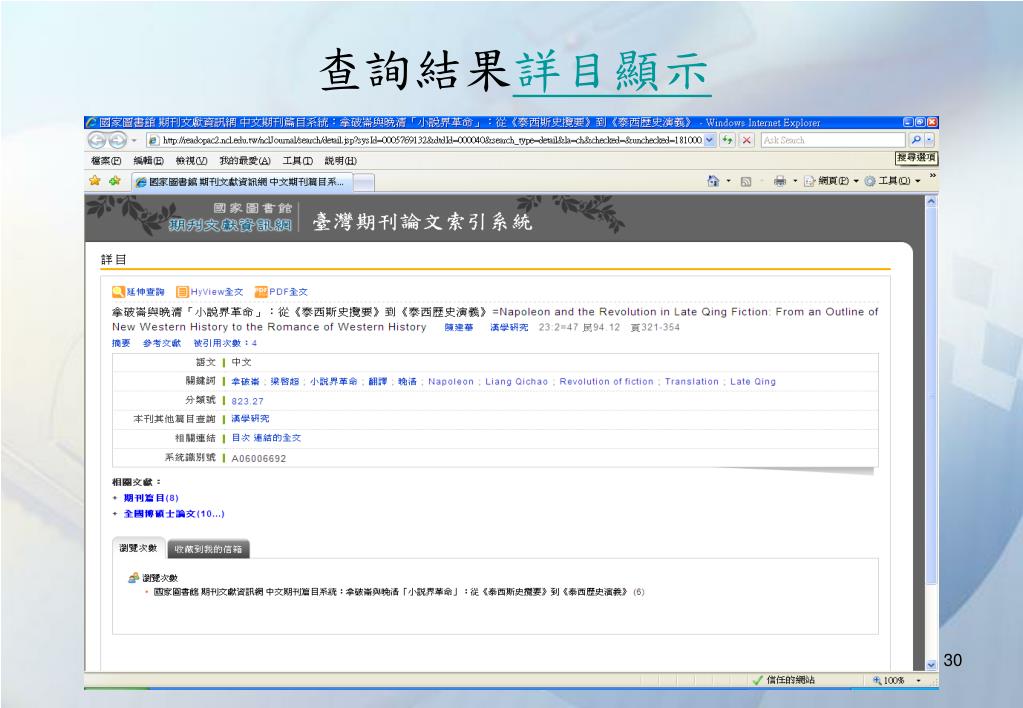Switch to the 收藏到我的信箱 tab
This screenshot has height=708, width=1023.
208,549
